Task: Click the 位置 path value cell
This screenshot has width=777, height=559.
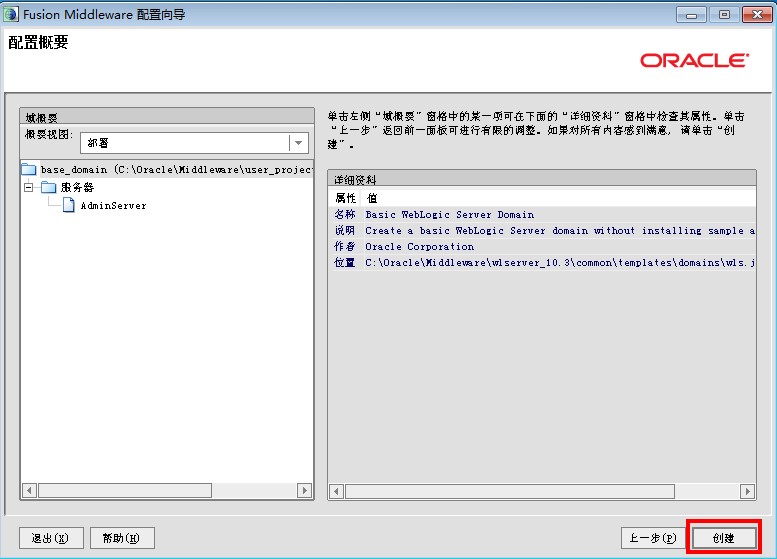Action: [x=560, y=262]
